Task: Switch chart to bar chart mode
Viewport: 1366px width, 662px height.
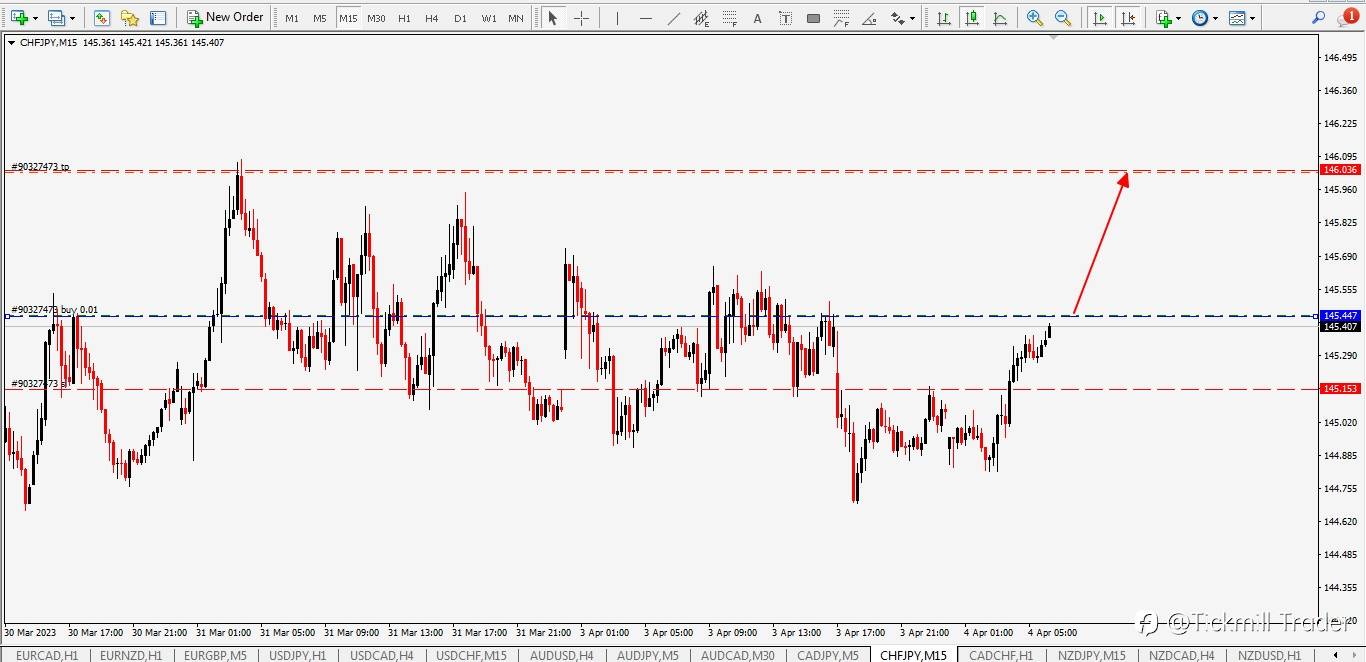Action: coord(943,18)
